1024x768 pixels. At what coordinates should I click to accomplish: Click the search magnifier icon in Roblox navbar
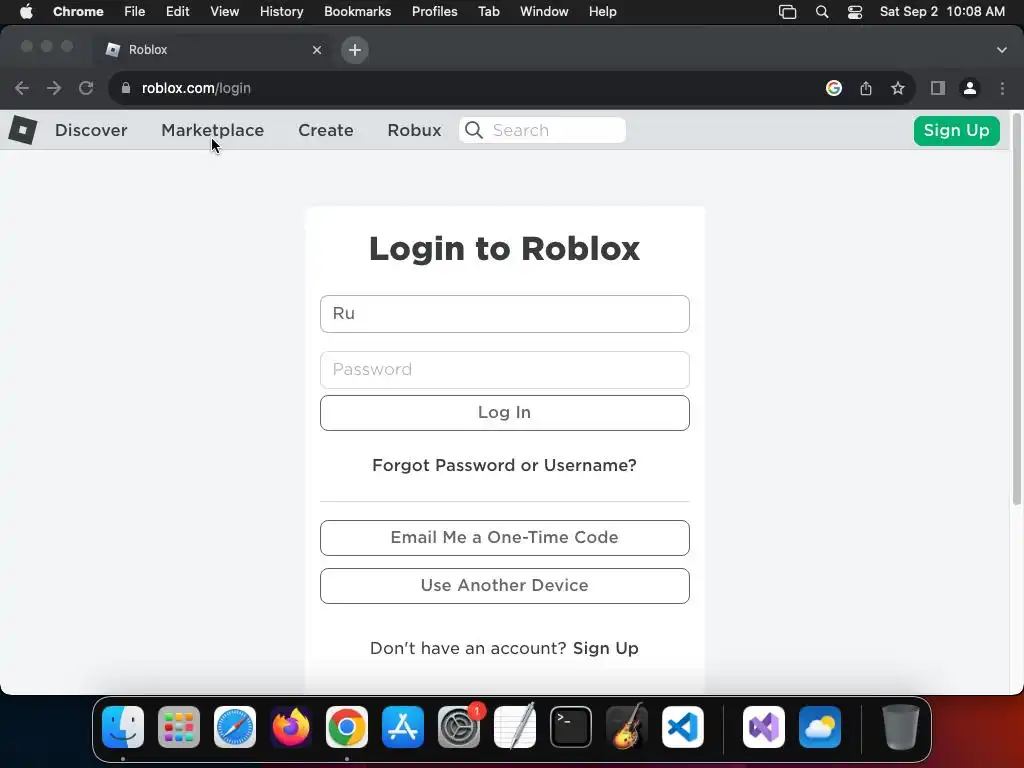474,130
